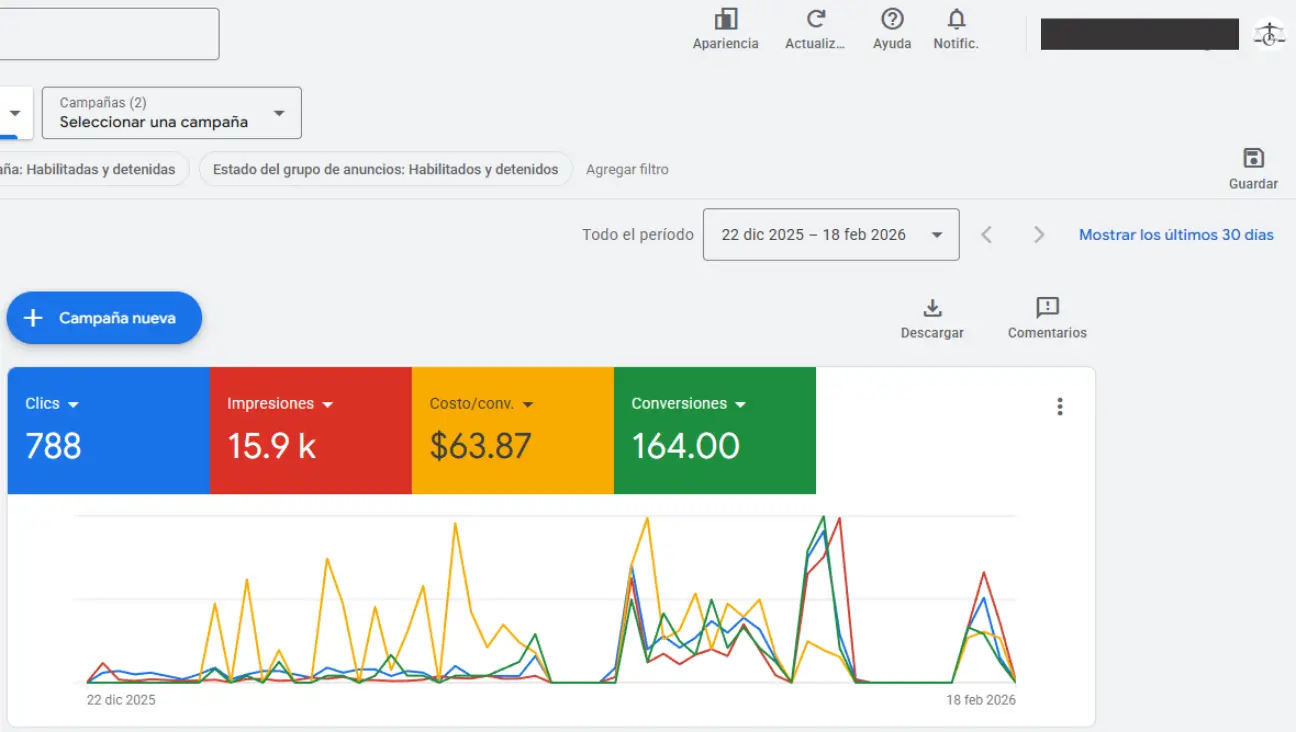Click Mostrar los últimos 30 días link

[1176, 235]
